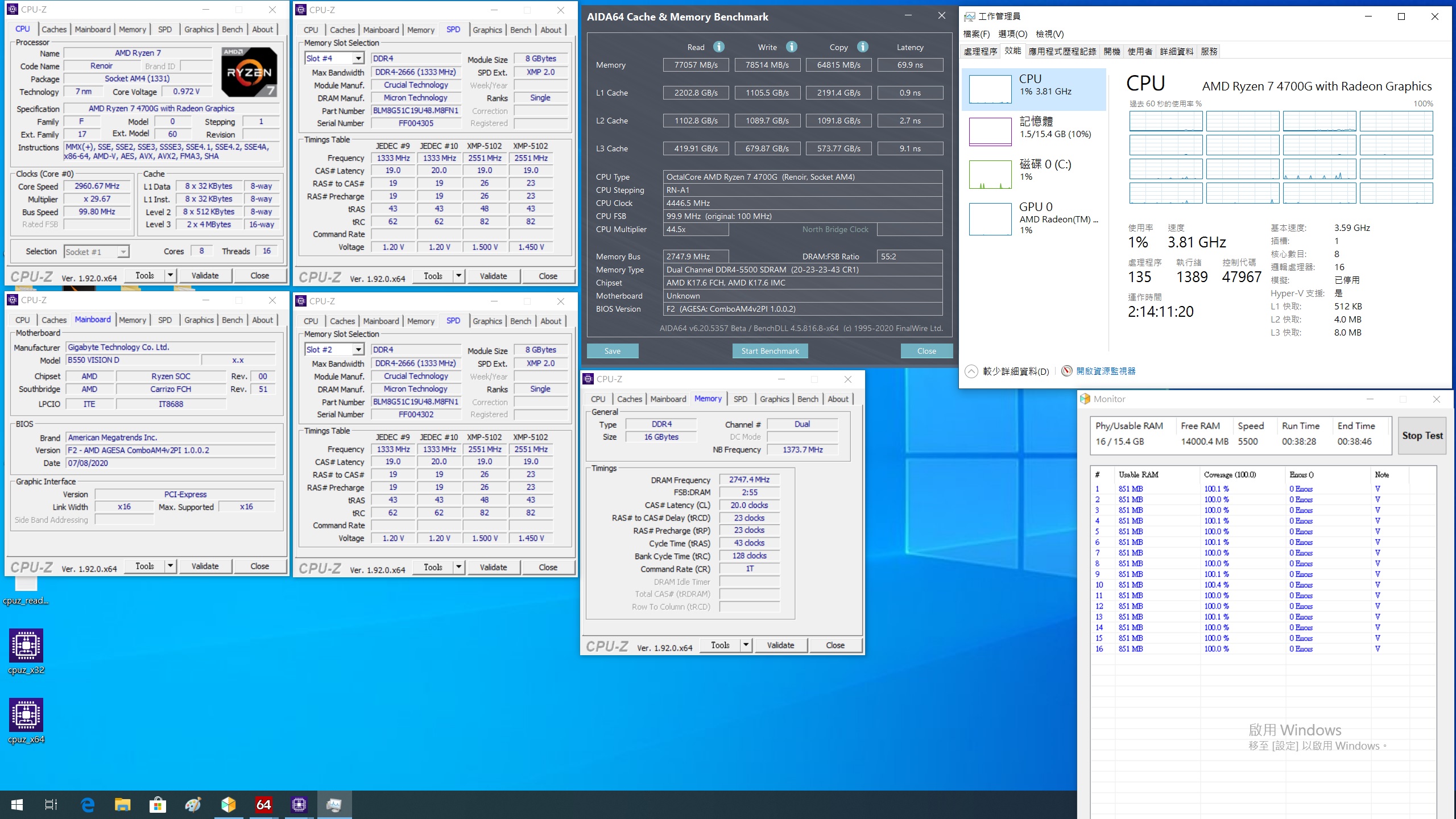The width and height of the screenshot is (1456, 819).
Task: Open the Socket #1 selection dropdown
Action: [123, 251]
